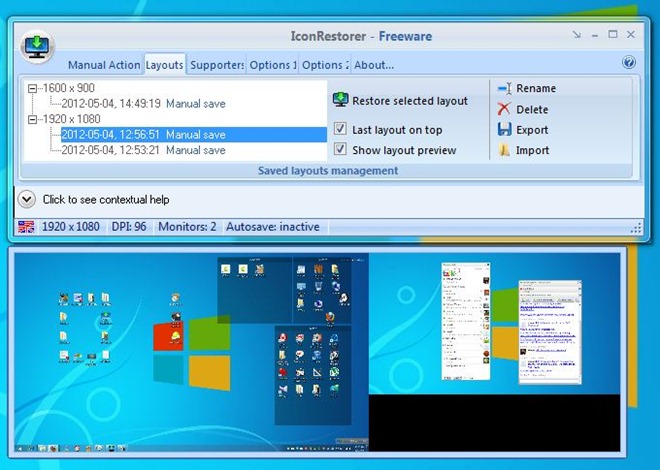Select layout saved at 12:56:51
Image resolution: width=660 pixels, height=470 pixels.
click(x=194, y=135)
